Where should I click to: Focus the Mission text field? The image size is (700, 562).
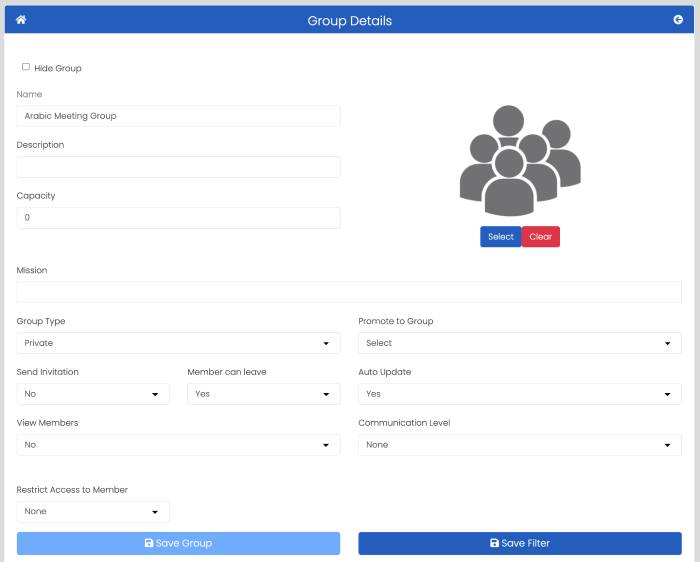349,292
